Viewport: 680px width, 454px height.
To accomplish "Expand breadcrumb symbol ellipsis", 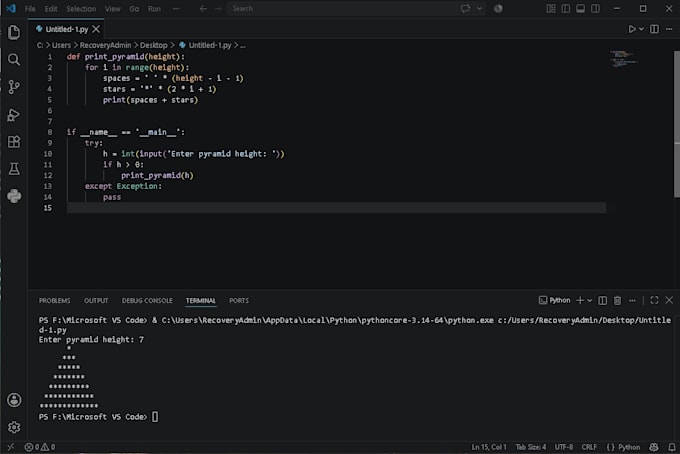I will coord(242,45).
